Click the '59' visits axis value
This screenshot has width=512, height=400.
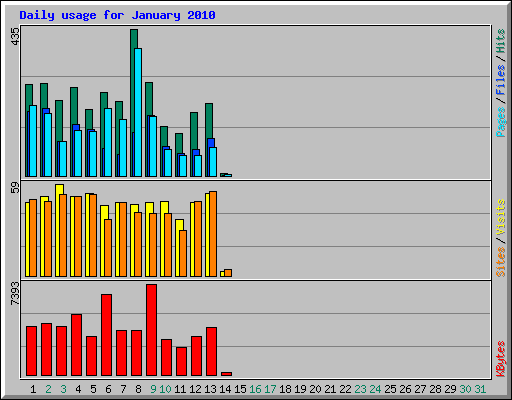coord(15,188)
